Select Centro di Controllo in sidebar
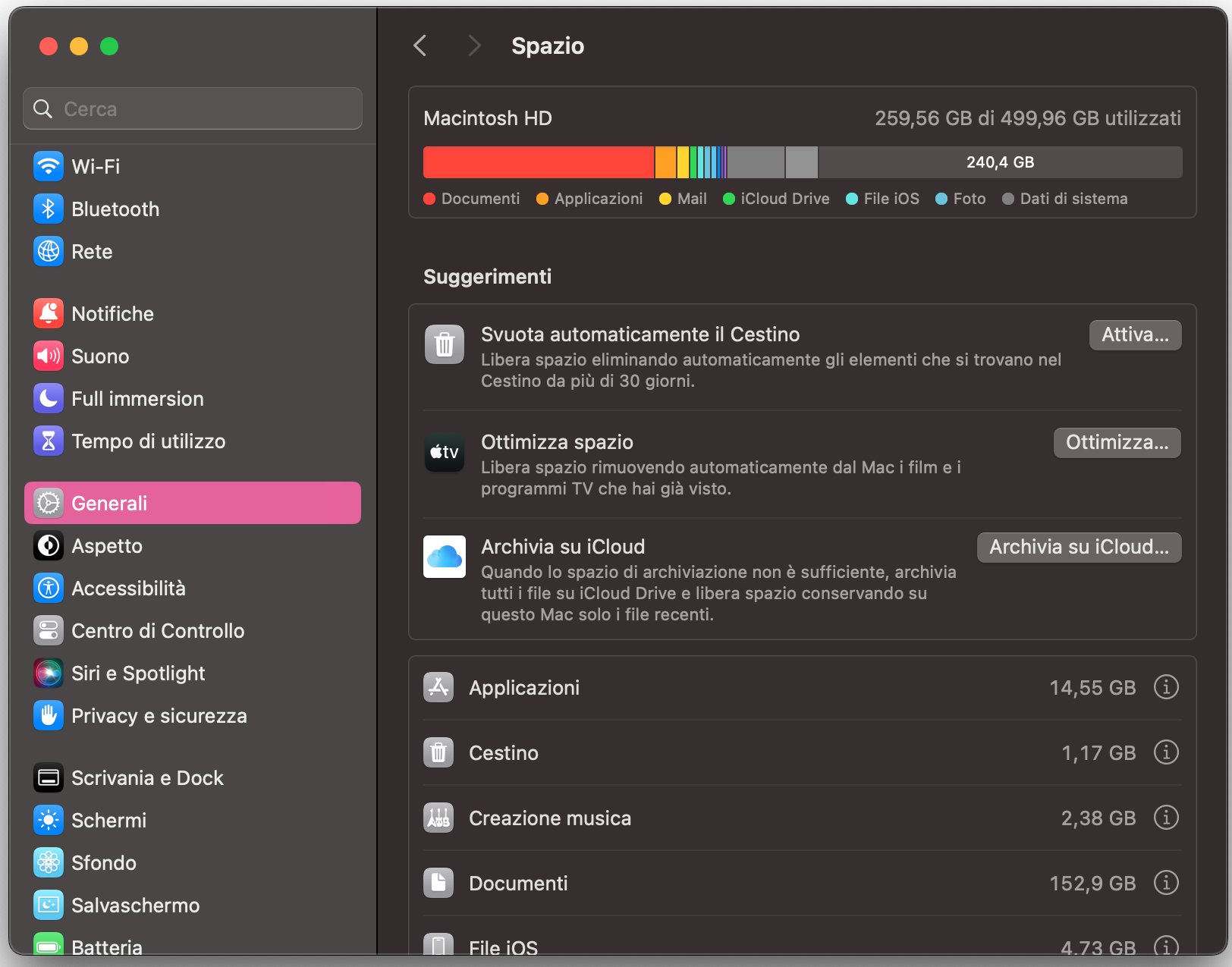This screenshot has width=1232, height=967. pyautogui.click(x=158, y=630)
